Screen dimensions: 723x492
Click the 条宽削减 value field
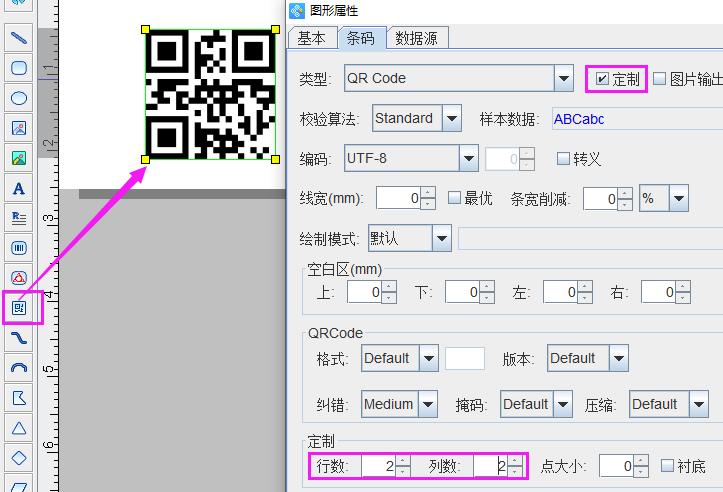pos(600,199)
